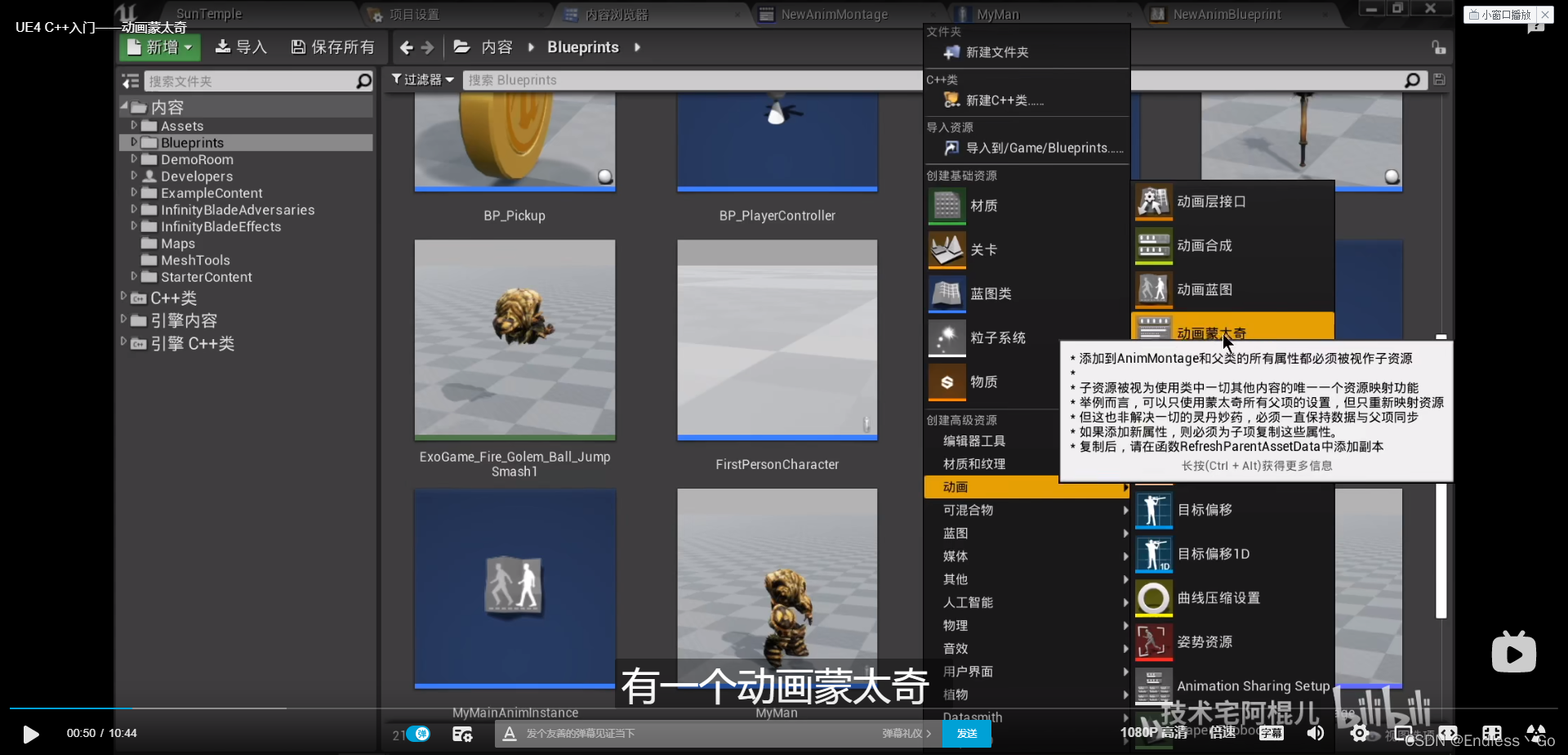Click the Animation Sharing Setup icon

point(1154,686)
